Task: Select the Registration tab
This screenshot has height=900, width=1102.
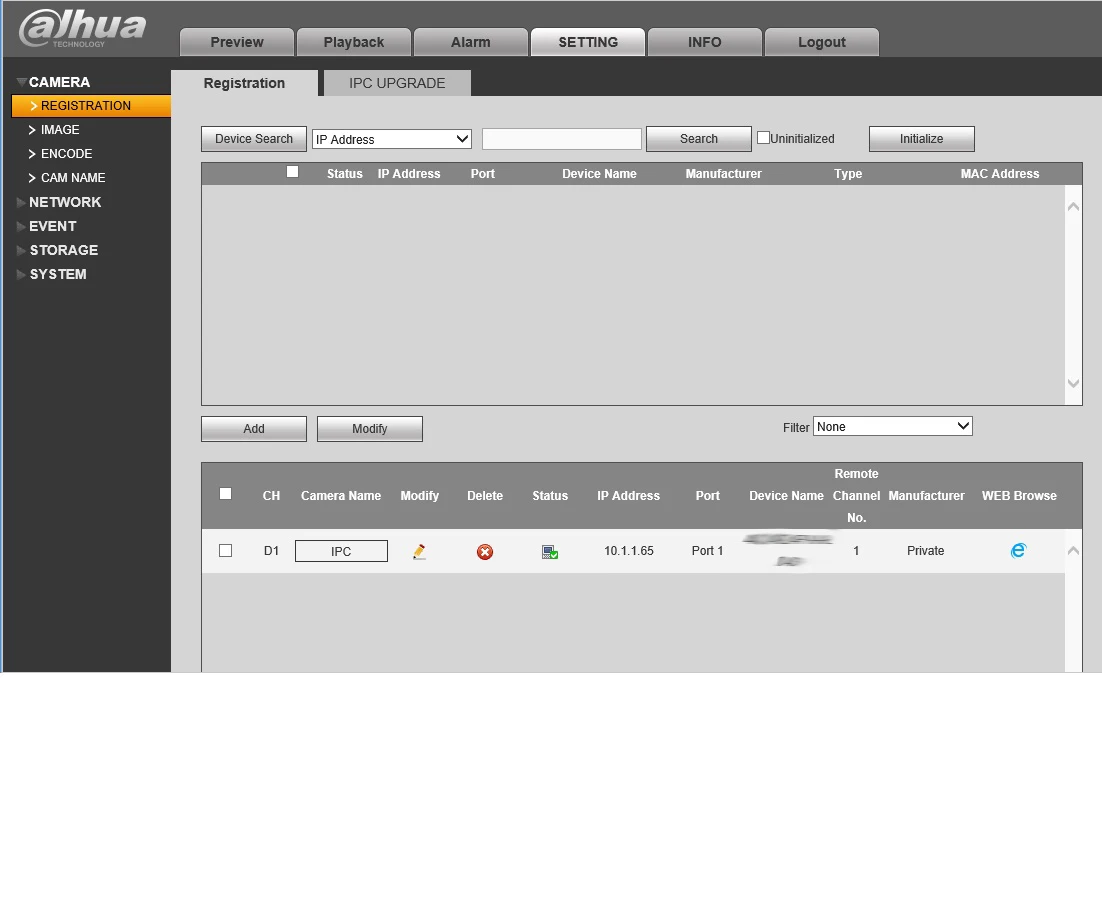Action: tap(244, 83)
